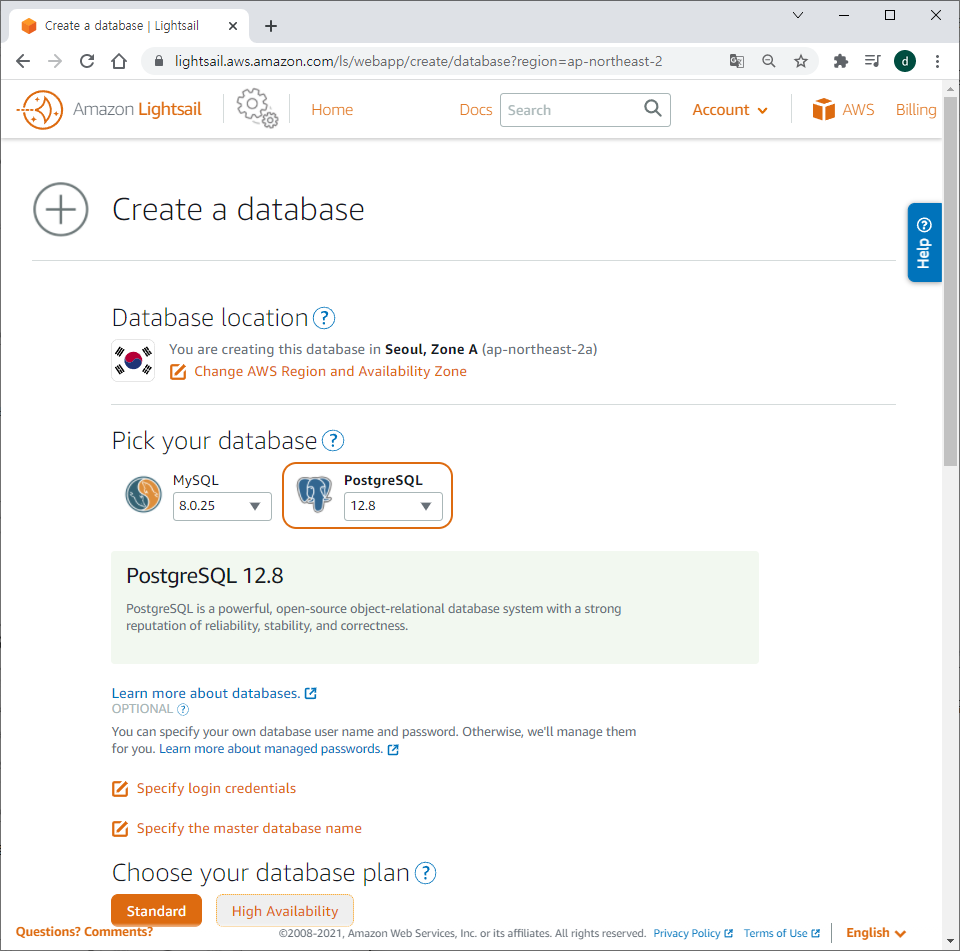Image resolution: width=960 pixels, height=951 pixels.
Task: Open the media control playlist icon
Action: [x=872, y=61]
